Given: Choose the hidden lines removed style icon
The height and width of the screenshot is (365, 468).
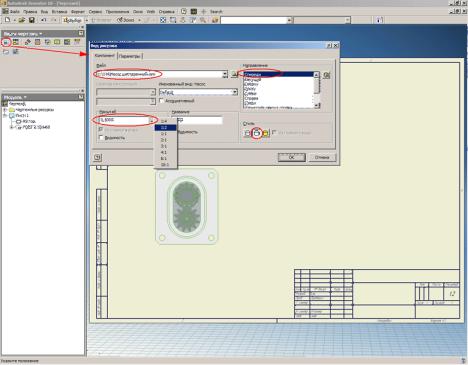Looking at the screenshot, I should tap(256, 133).
